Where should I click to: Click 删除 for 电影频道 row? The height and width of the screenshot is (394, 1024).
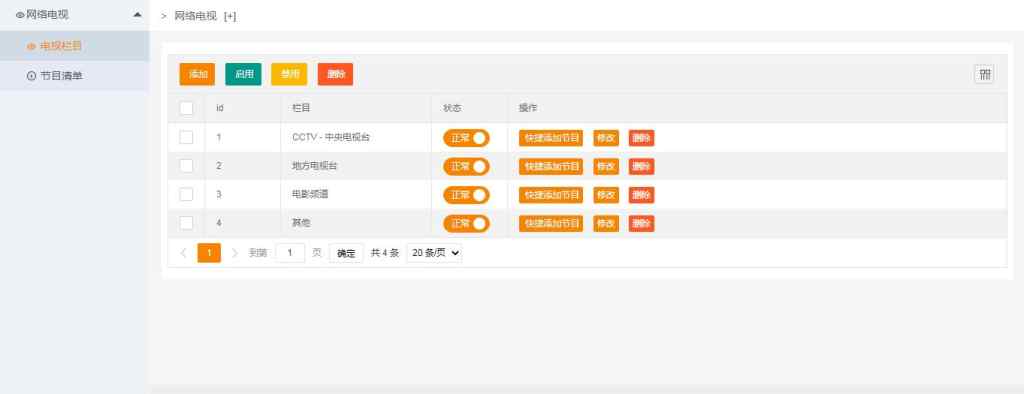[x=641, y=195]
